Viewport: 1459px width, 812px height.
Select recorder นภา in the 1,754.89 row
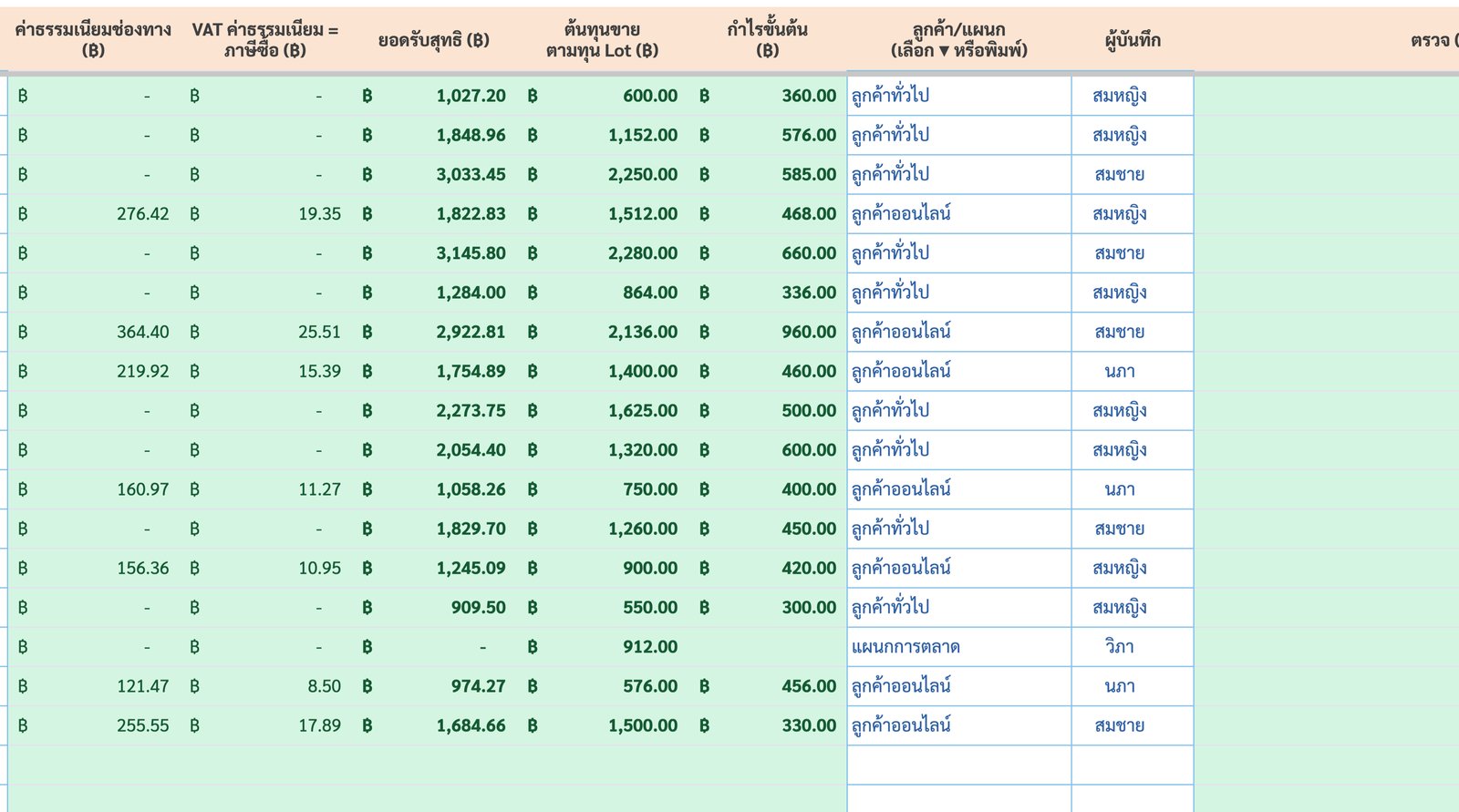(1133, 371)
